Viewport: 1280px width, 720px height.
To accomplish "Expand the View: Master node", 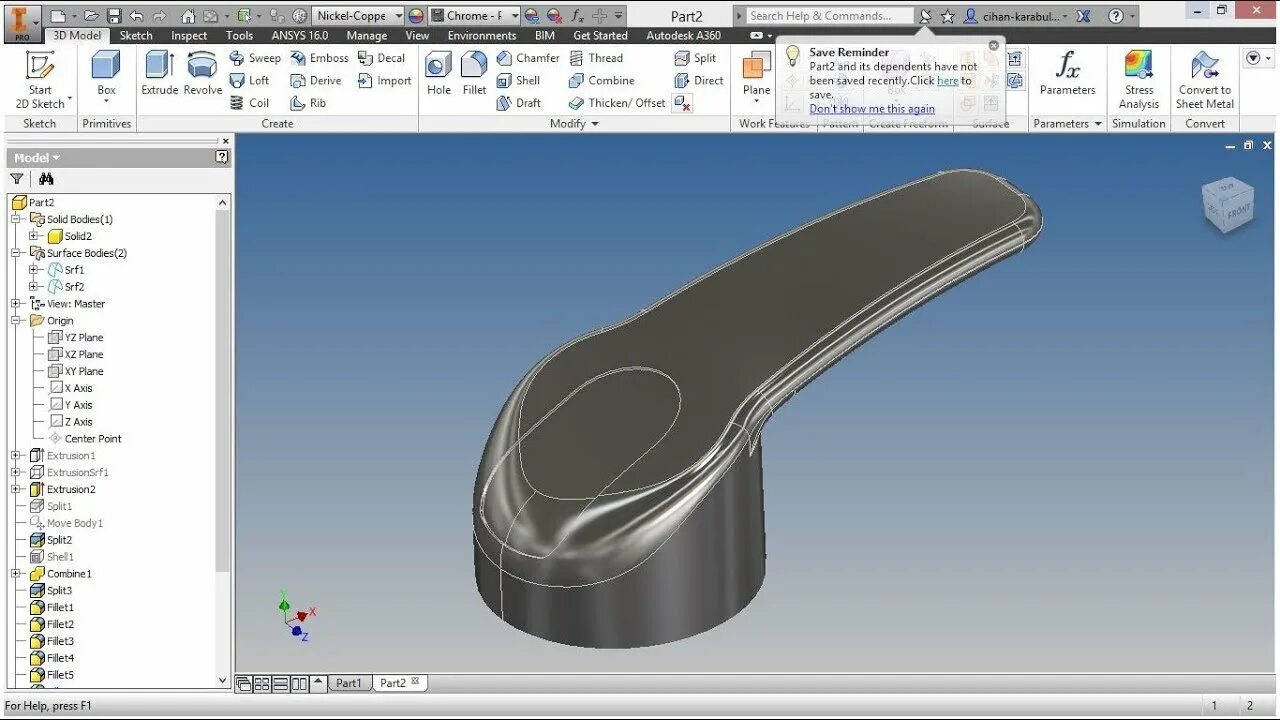I will [16, 303].
